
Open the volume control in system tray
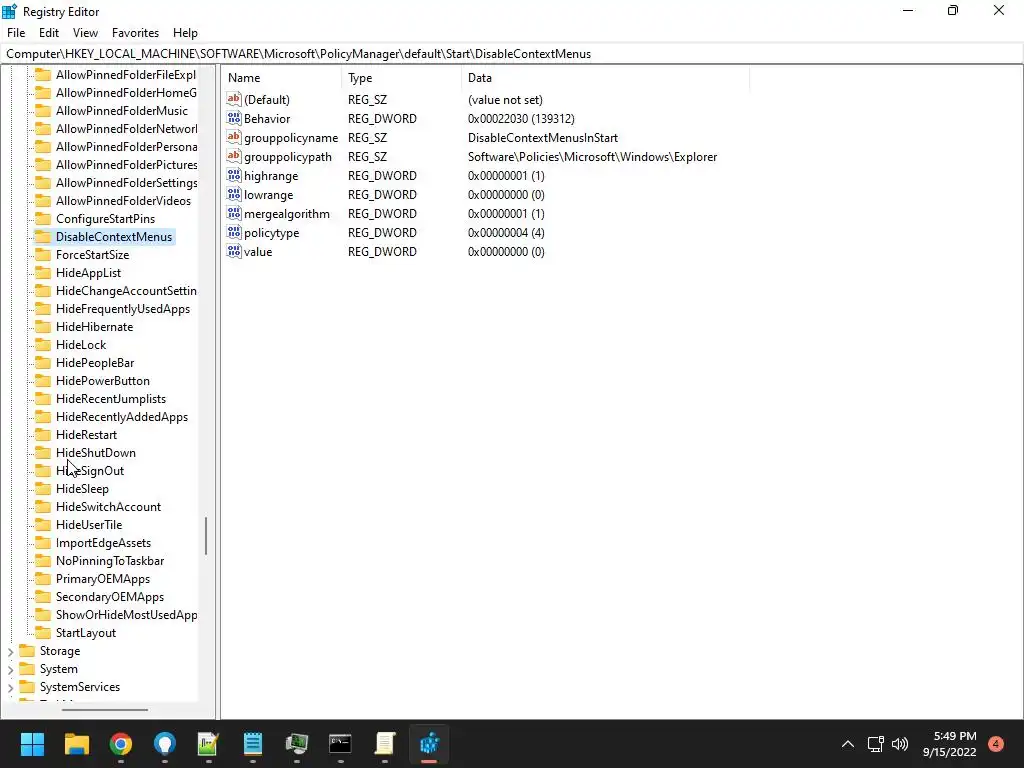coord(900,744)
